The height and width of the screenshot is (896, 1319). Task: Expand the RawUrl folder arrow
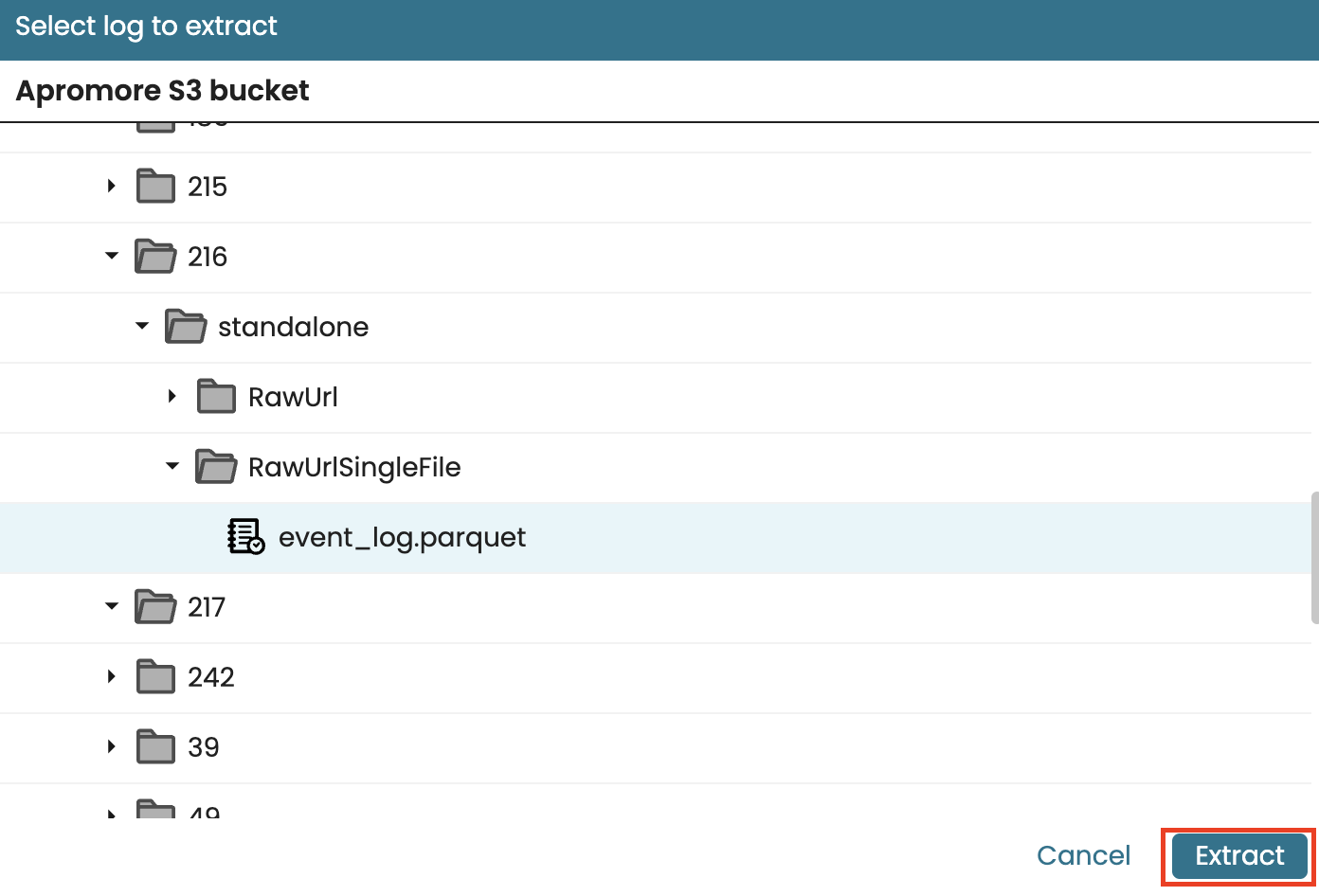pyautogui.click(x=172, y=397)
